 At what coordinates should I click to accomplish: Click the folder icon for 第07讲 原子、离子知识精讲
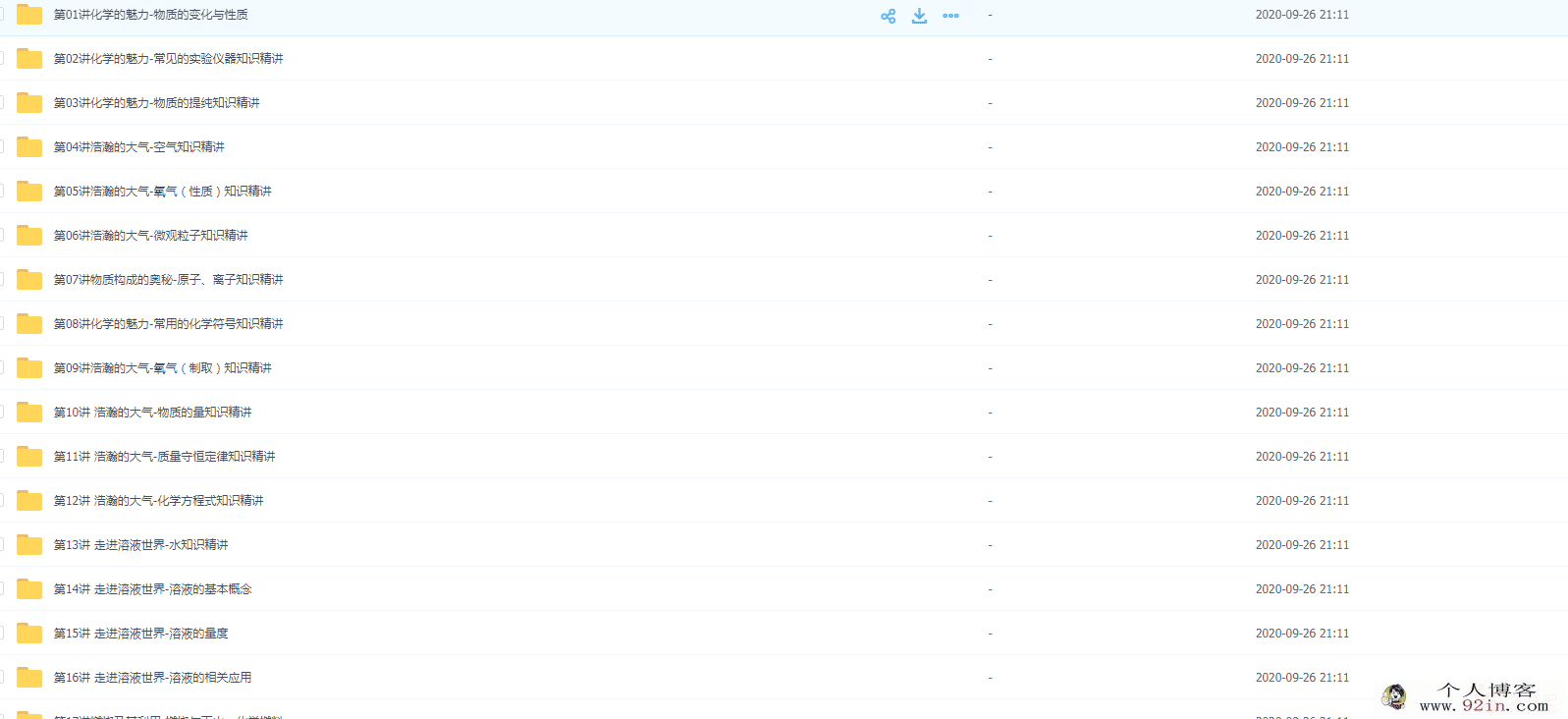29,280
